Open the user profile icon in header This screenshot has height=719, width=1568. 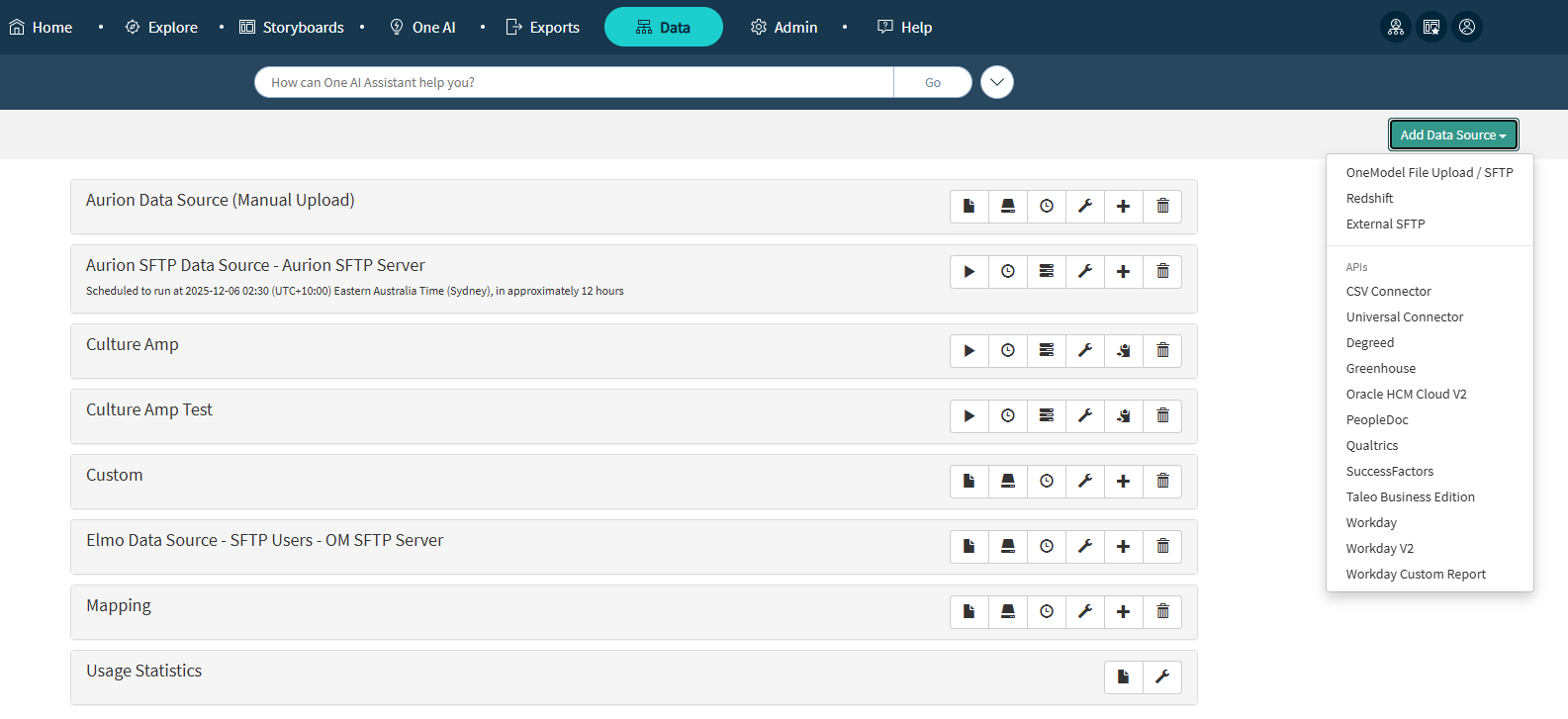[x=1467, y=27]
